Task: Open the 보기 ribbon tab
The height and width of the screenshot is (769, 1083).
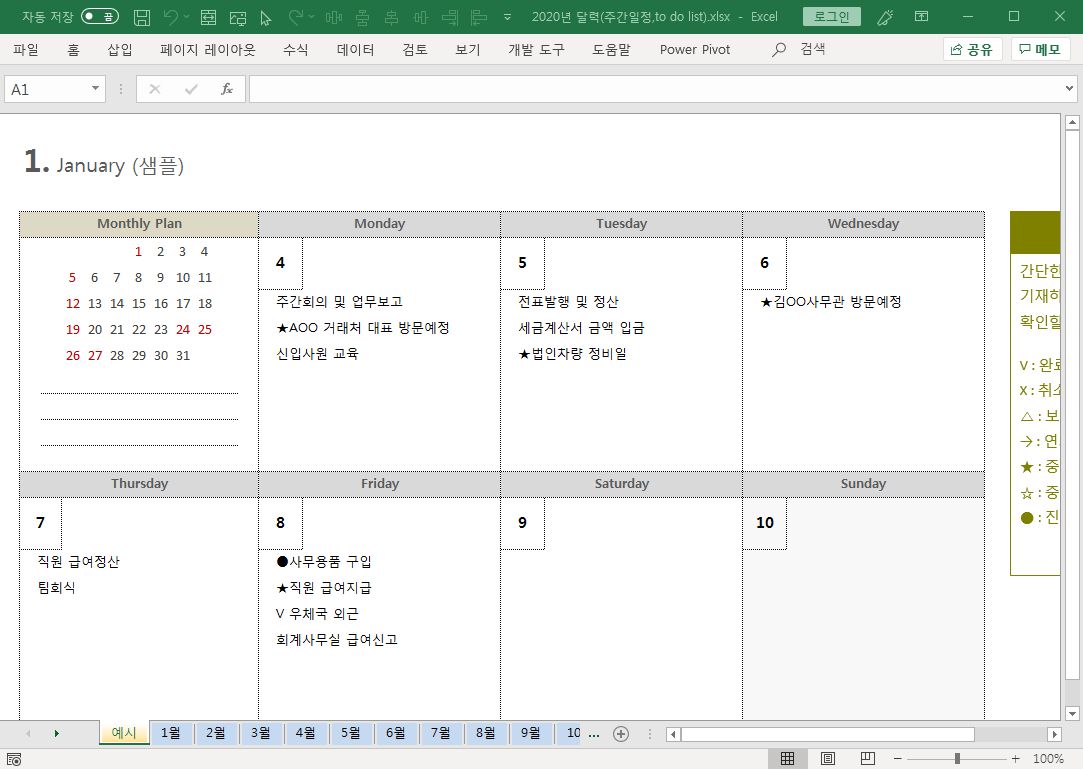Action: (468, 49)
